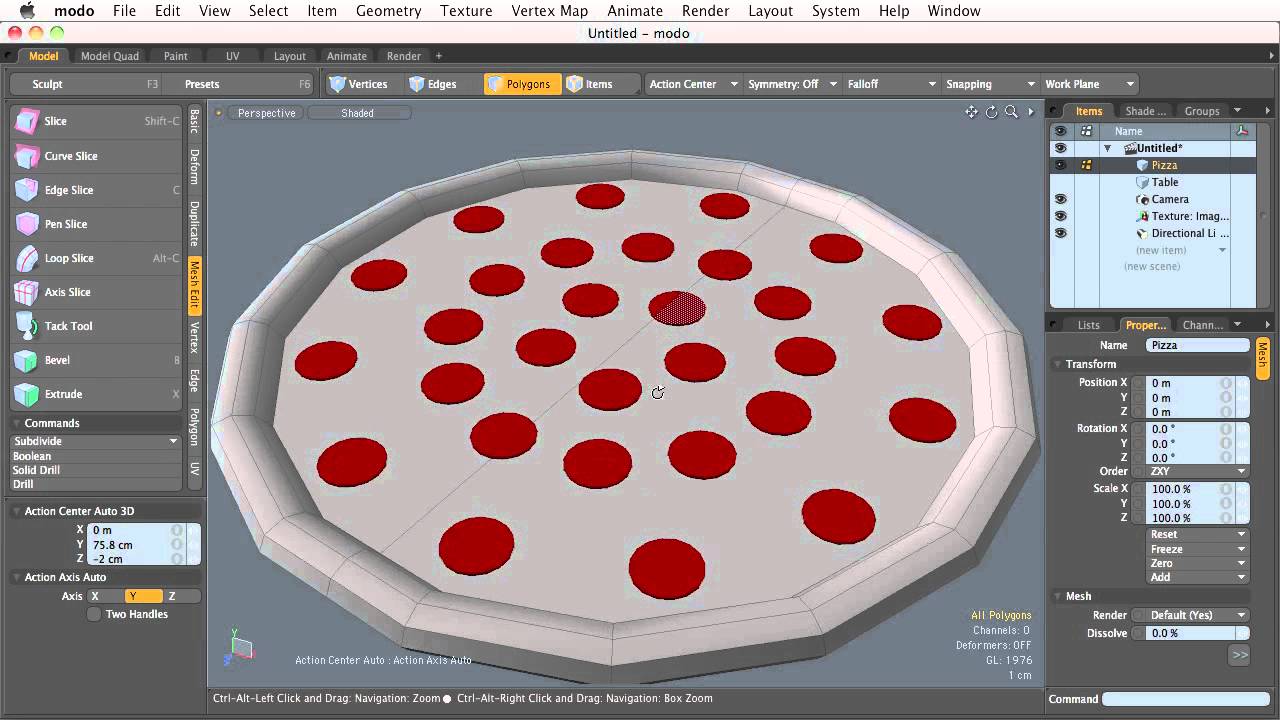Set Action Axis to Y
The width and height of the screenshot is (1280, 720).
click(x=144, y=596)
